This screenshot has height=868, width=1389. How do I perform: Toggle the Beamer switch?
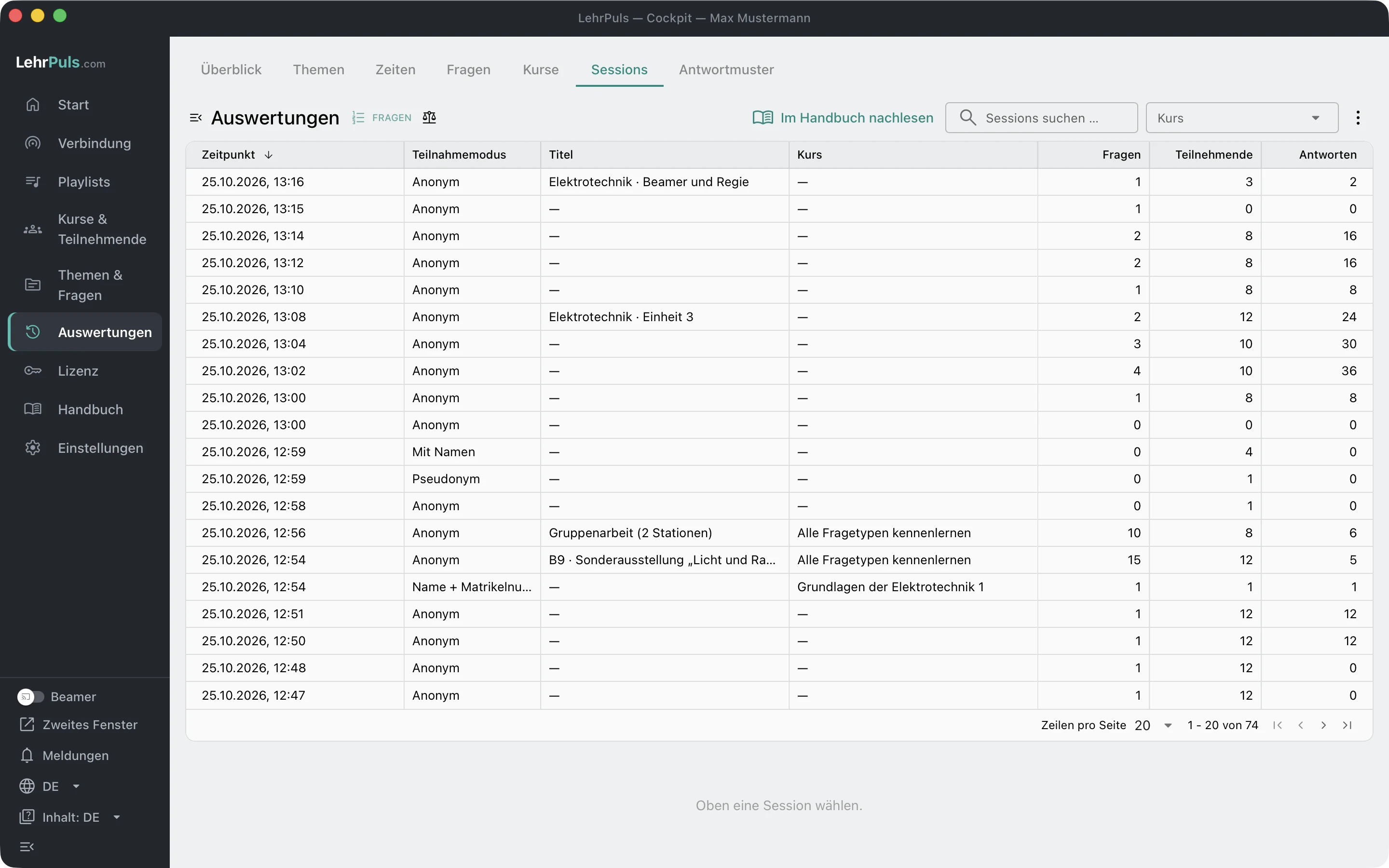[x=30, y=696]
